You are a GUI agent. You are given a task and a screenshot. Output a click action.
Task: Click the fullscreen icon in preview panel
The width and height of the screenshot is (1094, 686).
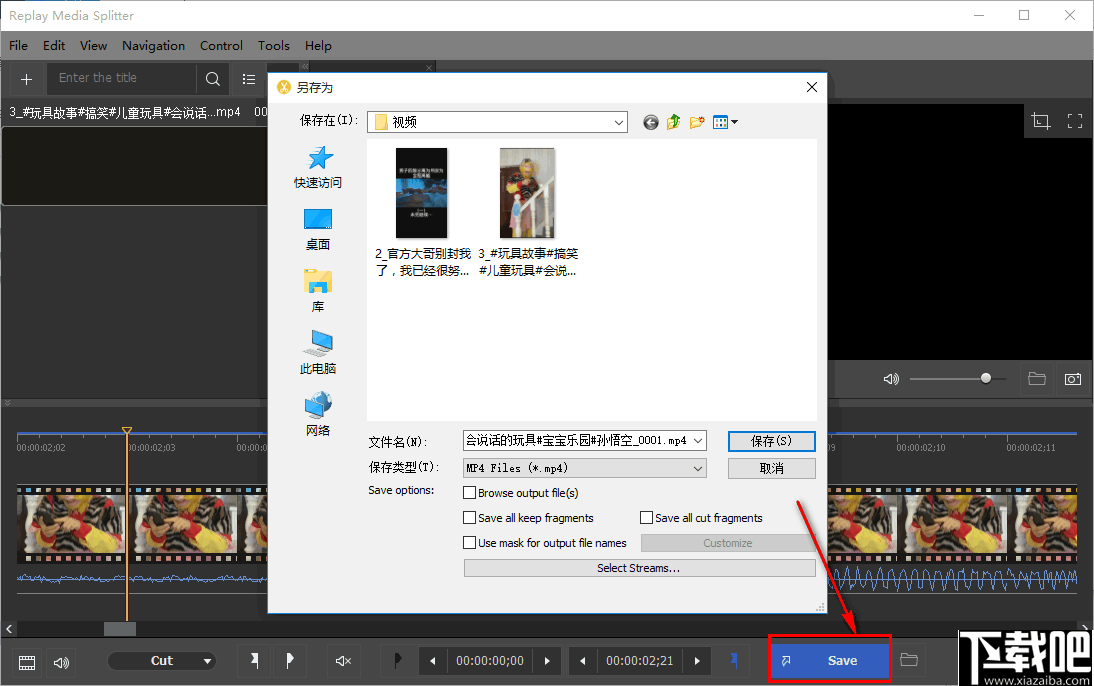click(x=1075, y=120)
